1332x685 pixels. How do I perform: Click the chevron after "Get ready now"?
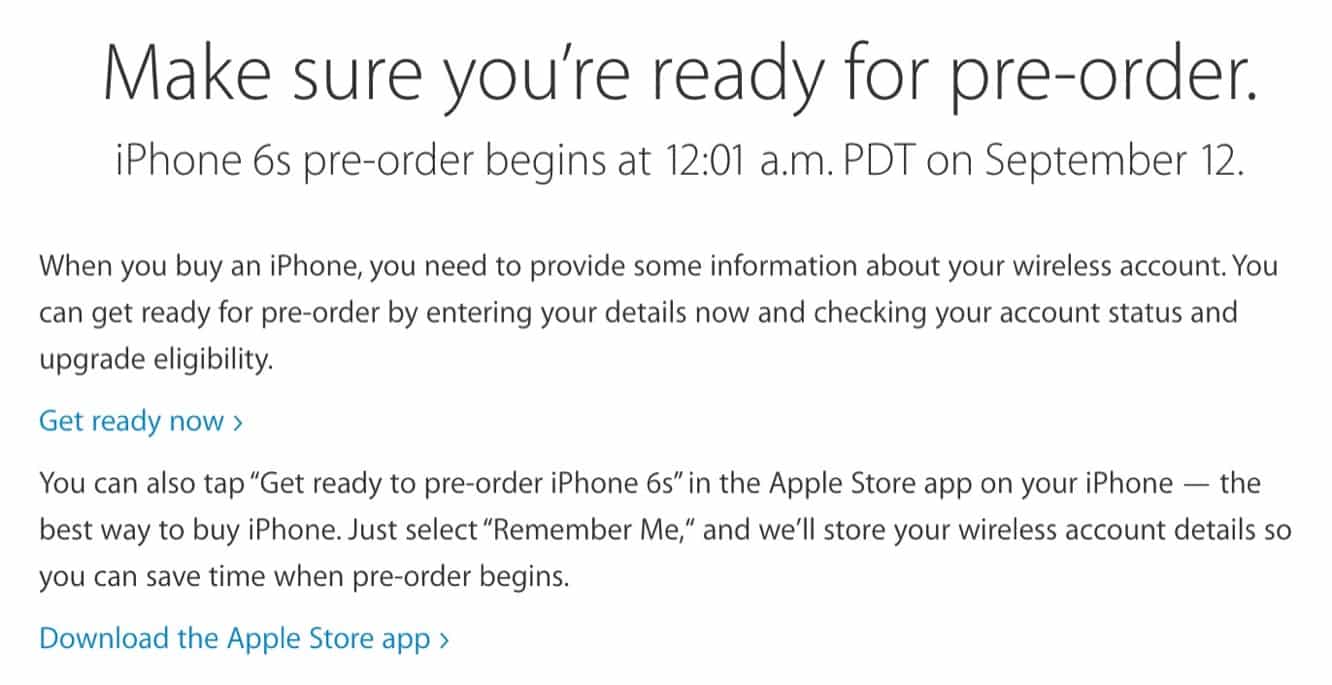click(x=238, y=423)
